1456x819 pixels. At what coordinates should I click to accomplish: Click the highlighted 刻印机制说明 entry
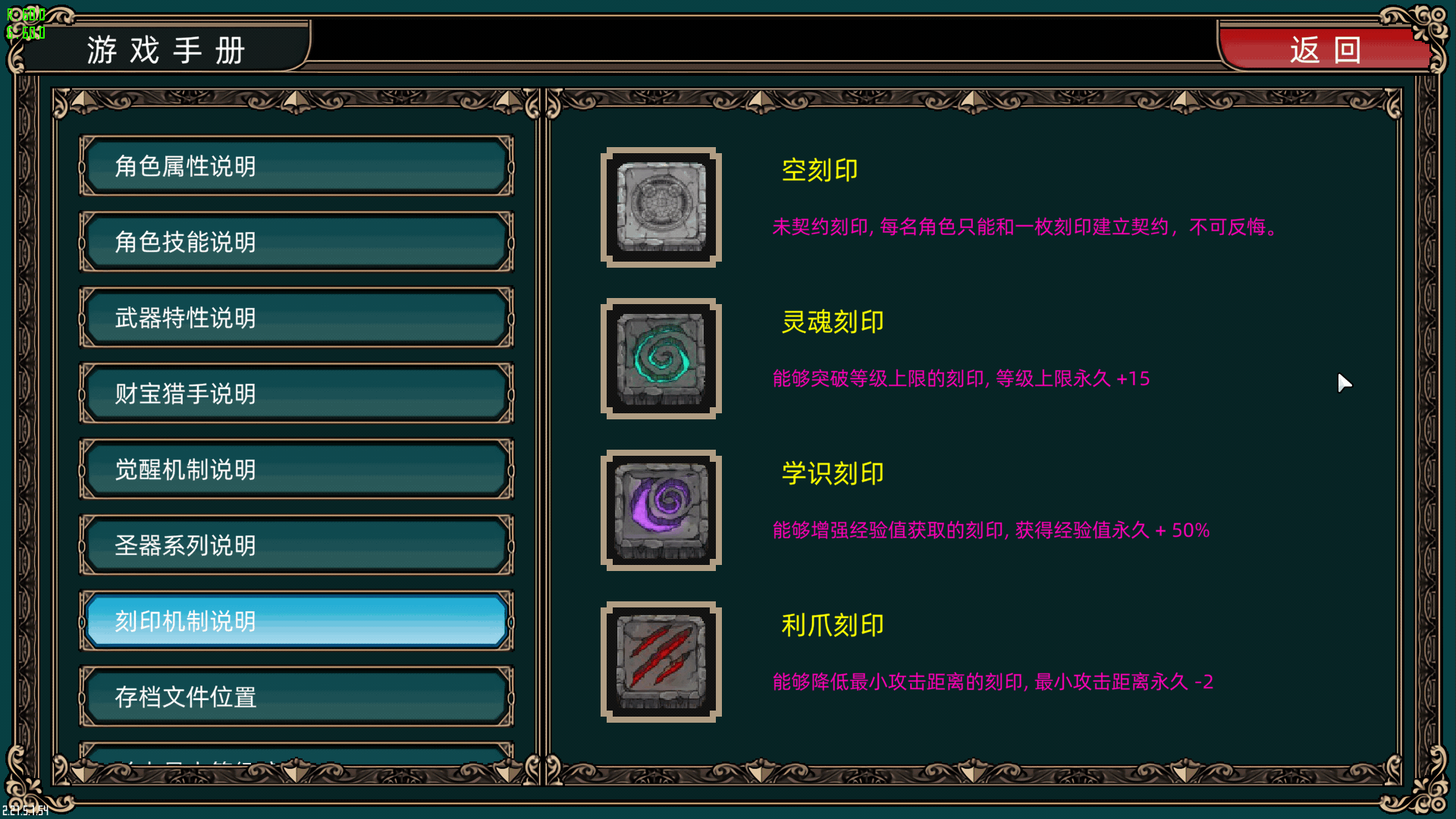[297, 621]
